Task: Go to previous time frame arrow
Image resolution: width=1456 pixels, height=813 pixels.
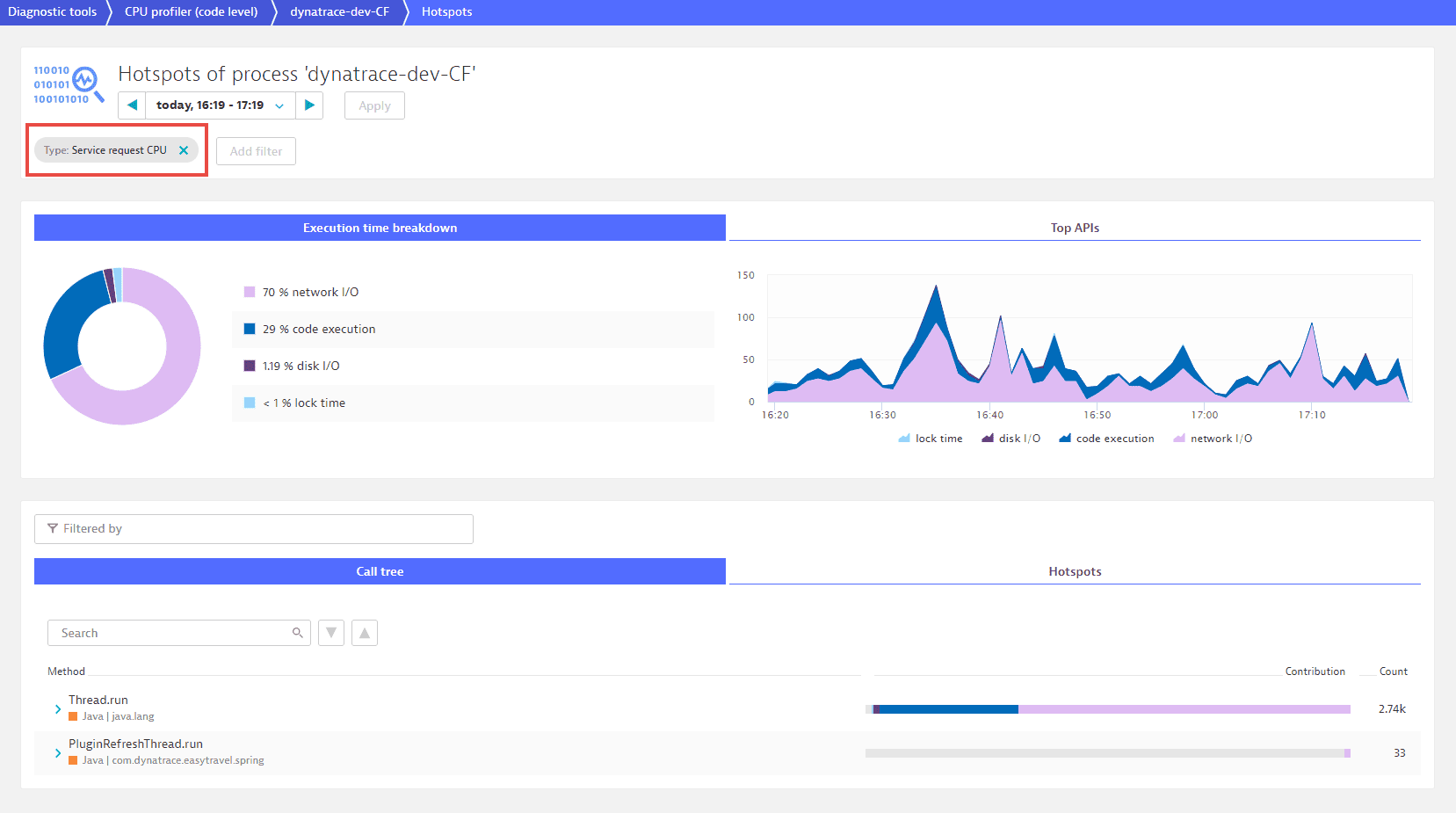Action: [x=132, y=105]
